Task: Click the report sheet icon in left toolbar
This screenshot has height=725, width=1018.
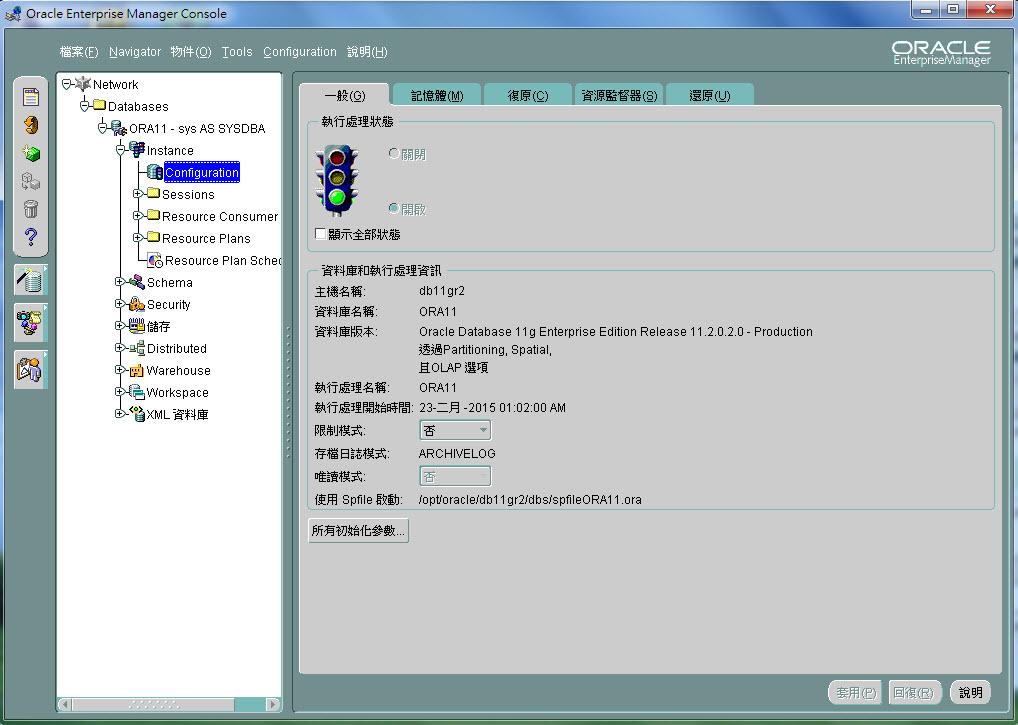Action: tap(31, 97)
